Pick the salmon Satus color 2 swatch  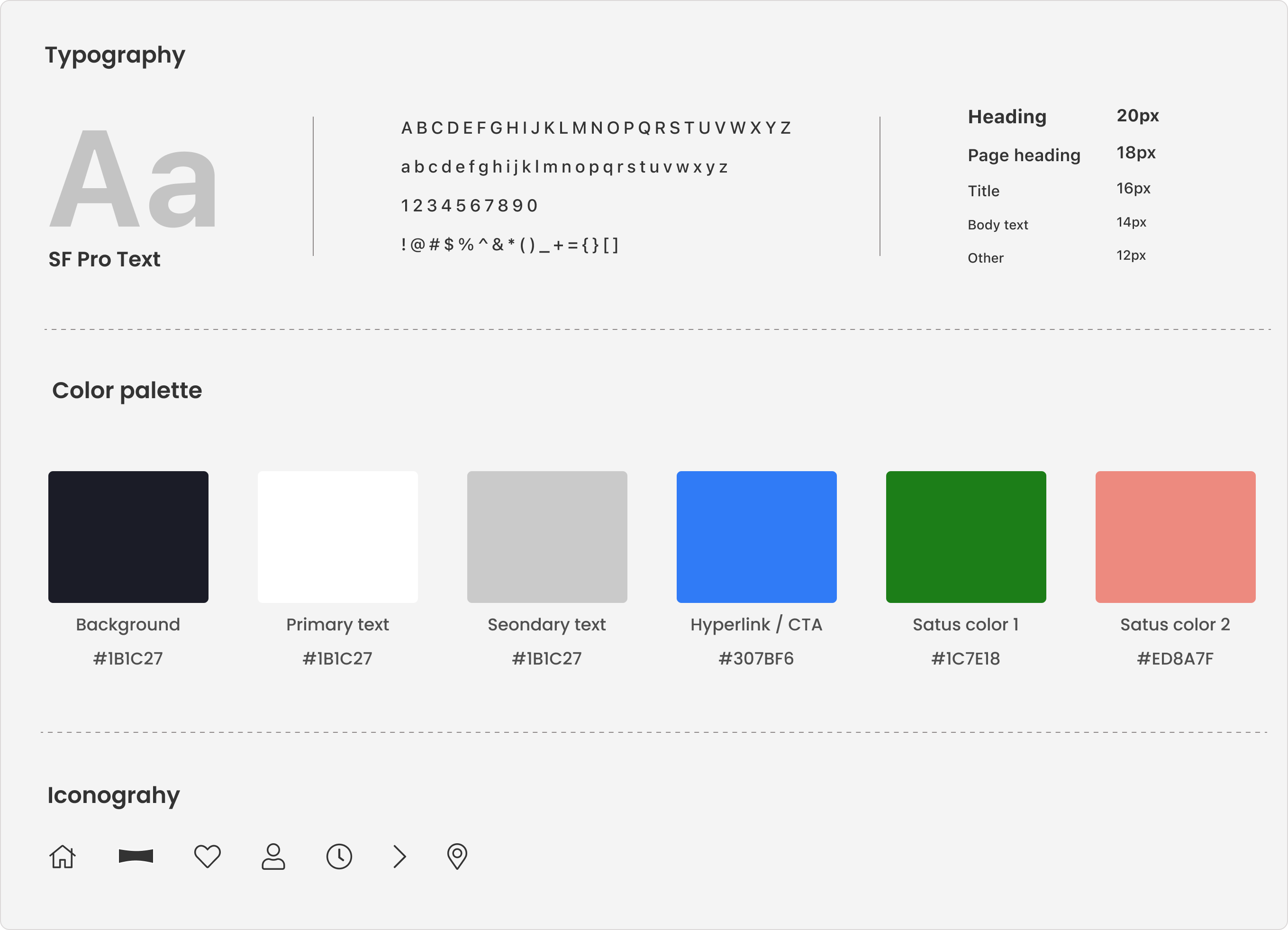1176,537
